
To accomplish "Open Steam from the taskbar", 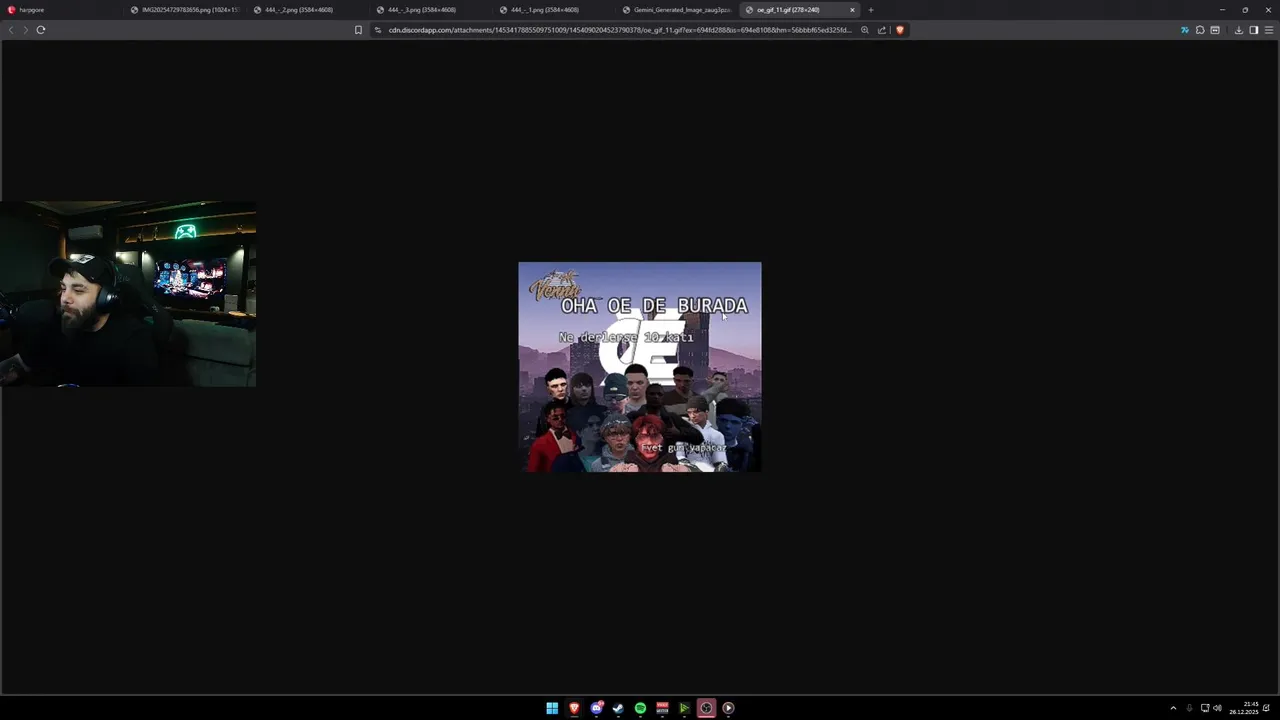I will [x=618, y=708].
